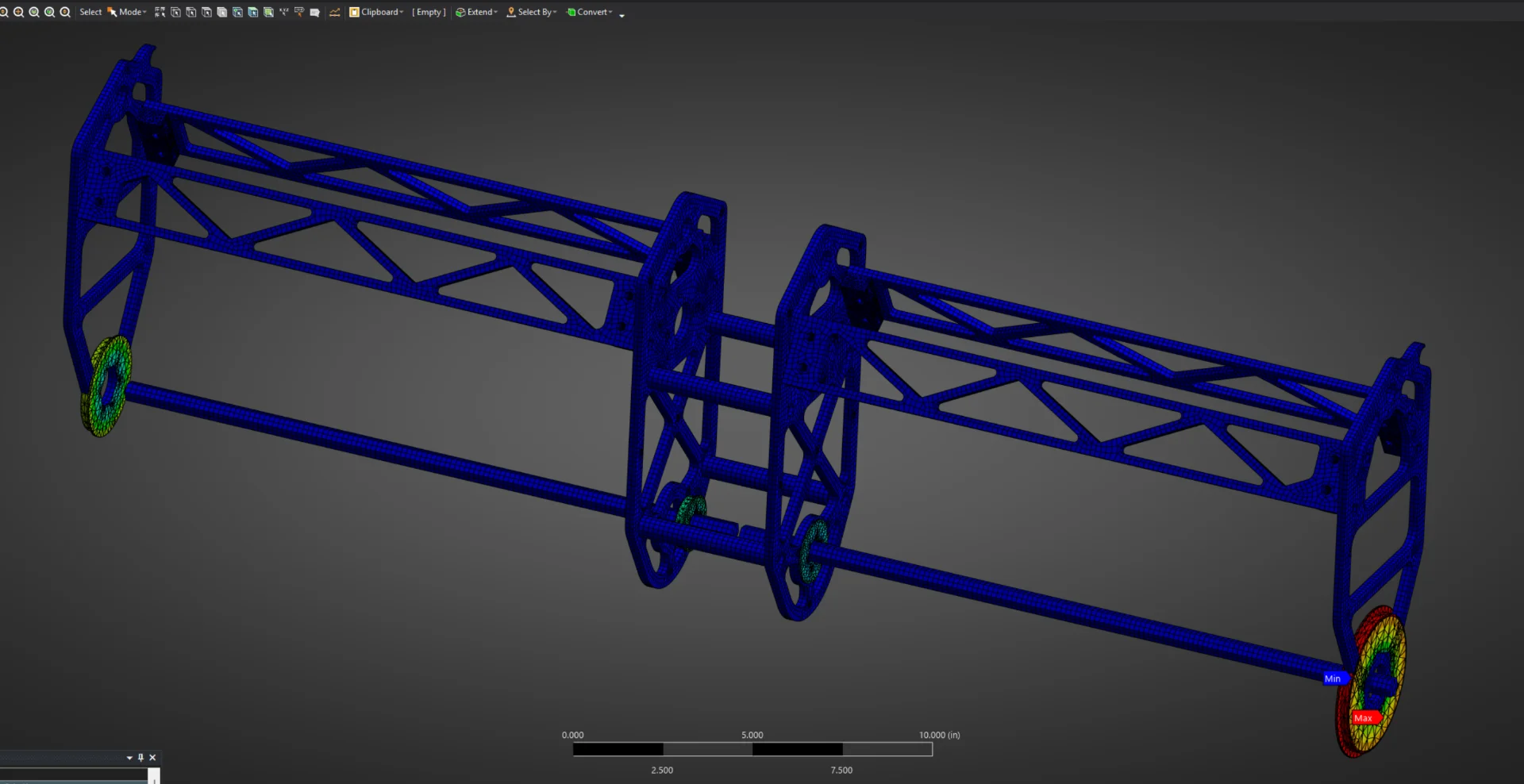The width and height of the screenshot is (1524, 784).
Task: Choose the body selection filter icon
Action: (221, 12)
